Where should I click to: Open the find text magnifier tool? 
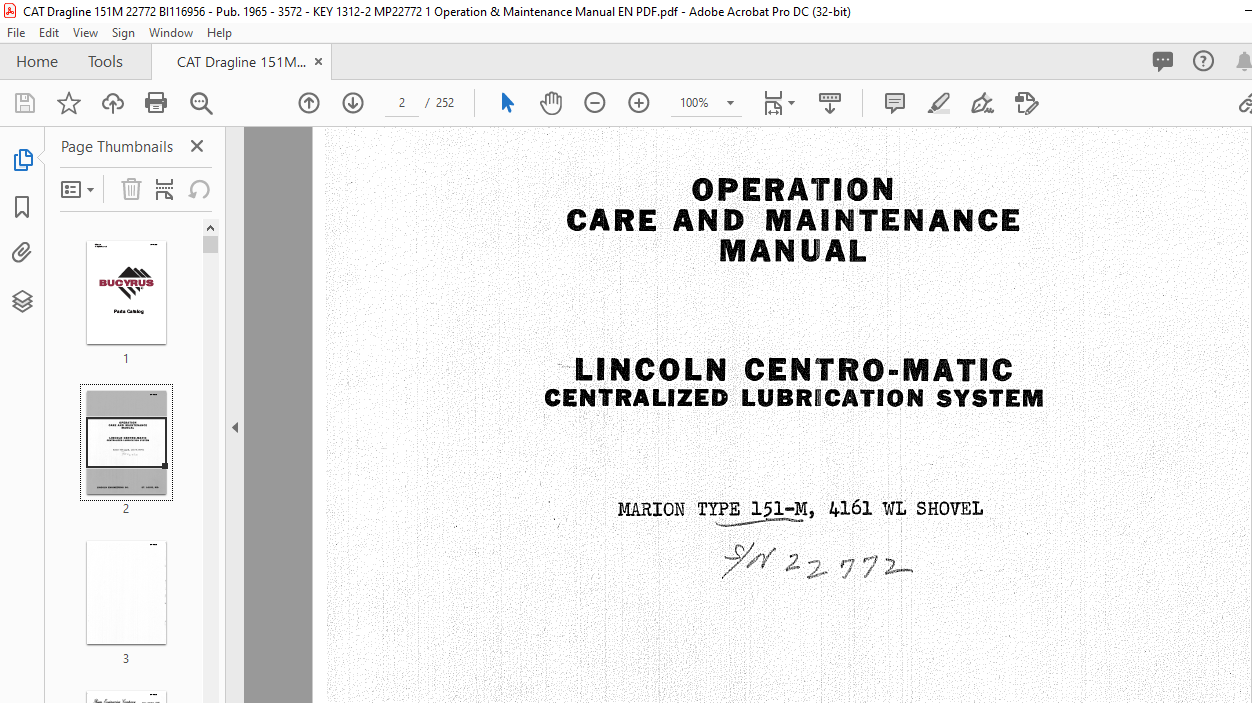click(x=201, y=103)
